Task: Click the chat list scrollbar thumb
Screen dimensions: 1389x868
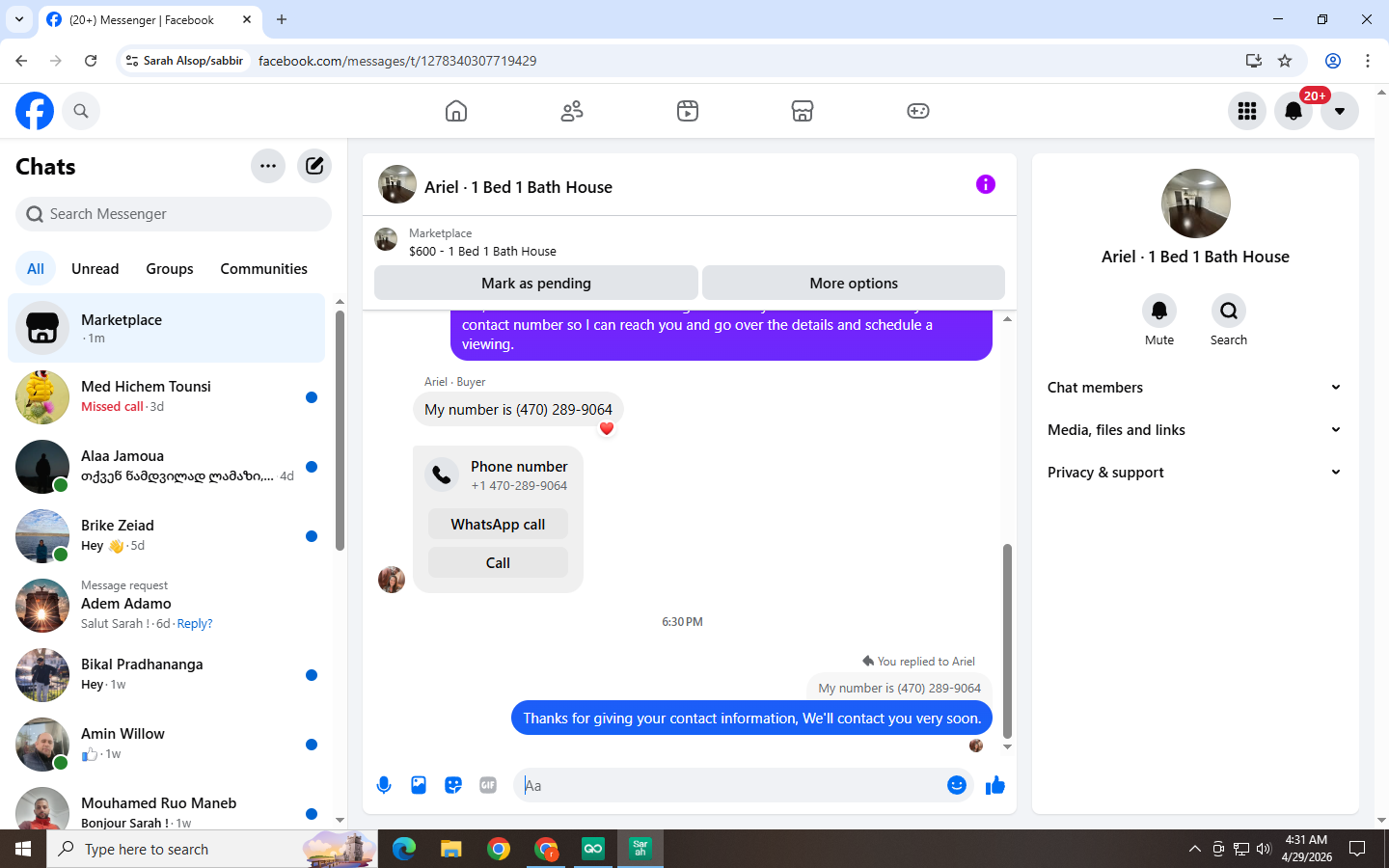Action: pyautogui.click(x=340, y=429)
